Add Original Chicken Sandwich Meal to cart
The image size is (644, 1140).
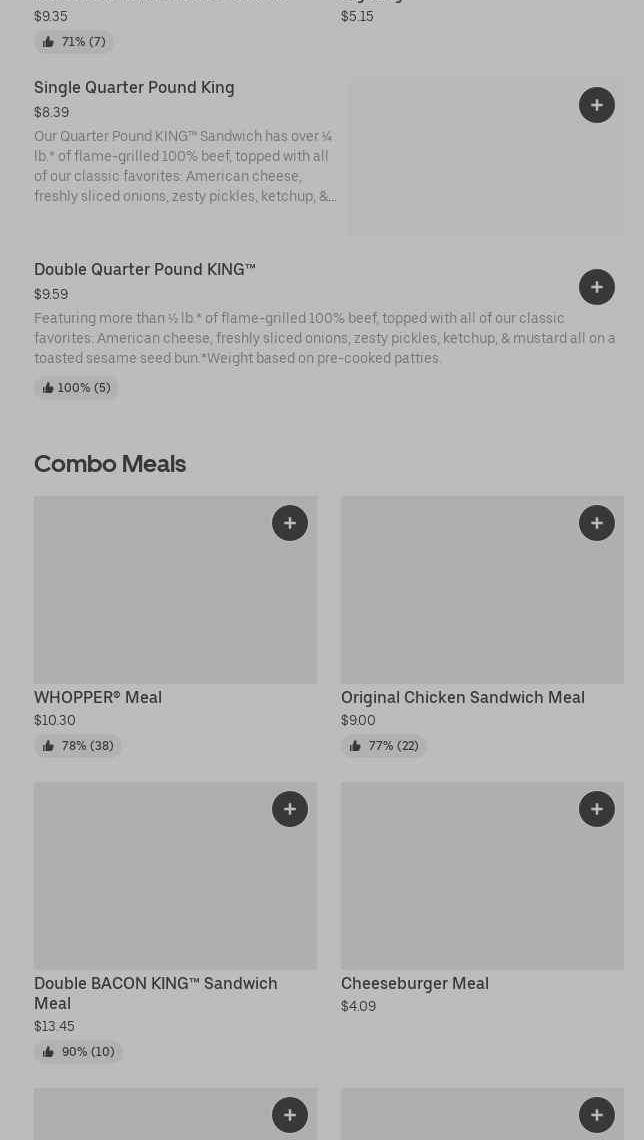pyautogui.click(x=596, y=523)
